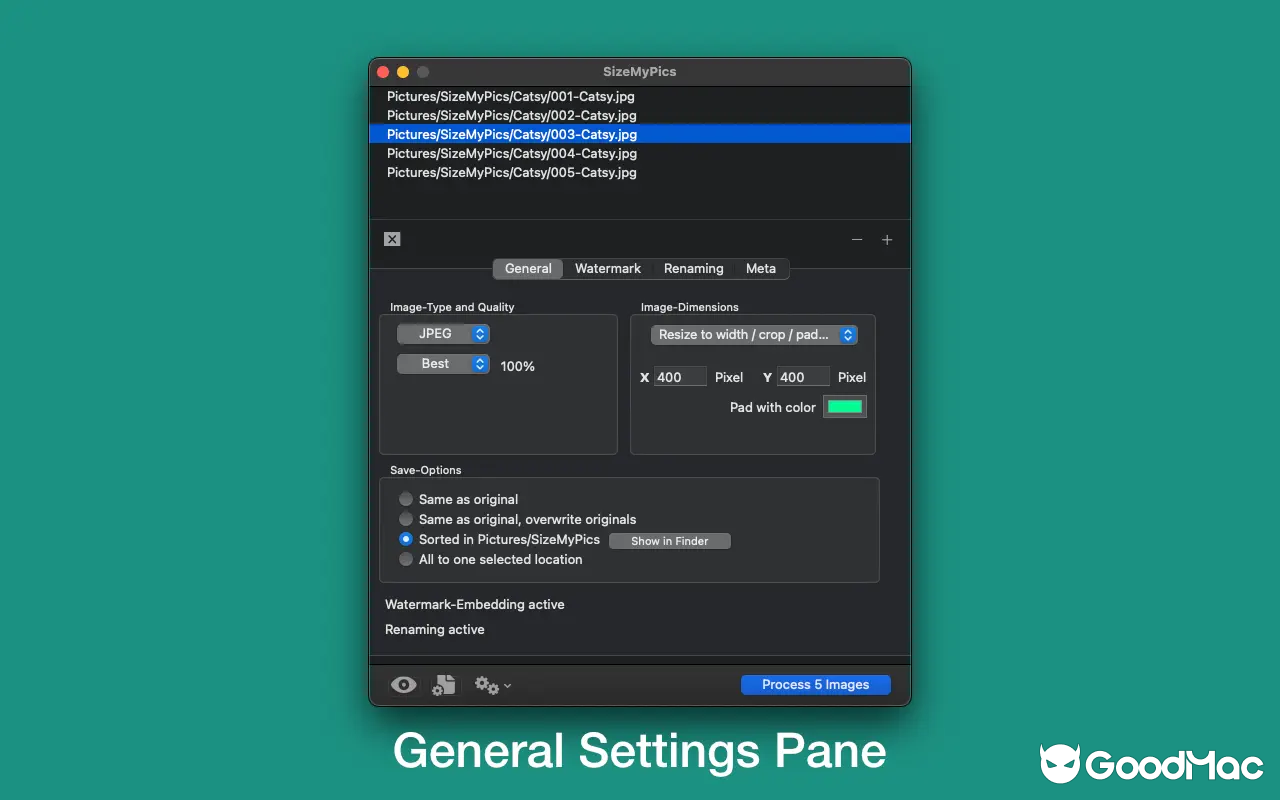Change the 'Pad with color' green swatch
1280x800 pixels.
844,406
